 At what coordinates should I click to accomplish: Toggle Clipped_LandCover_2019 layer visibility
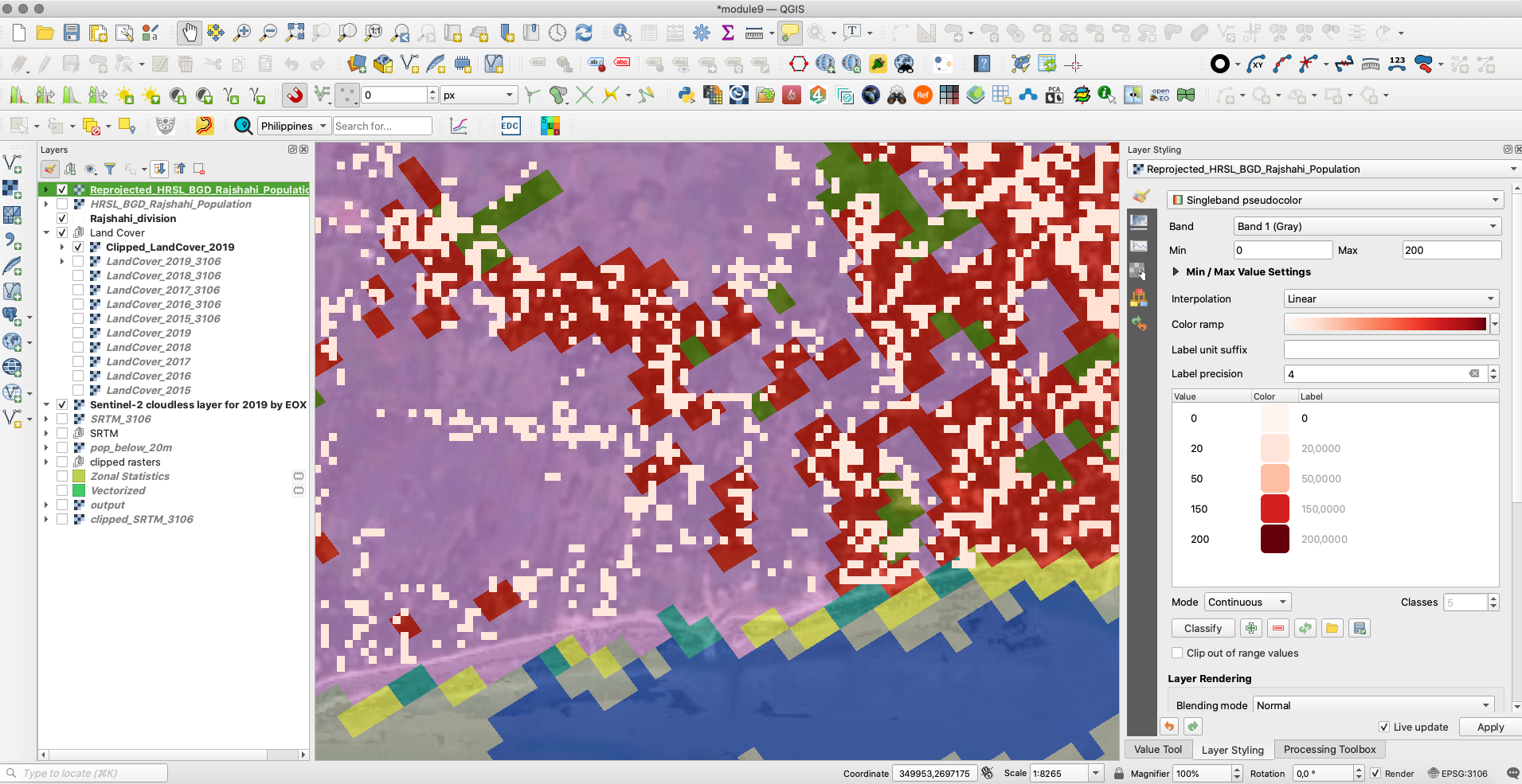coord(78,247)
